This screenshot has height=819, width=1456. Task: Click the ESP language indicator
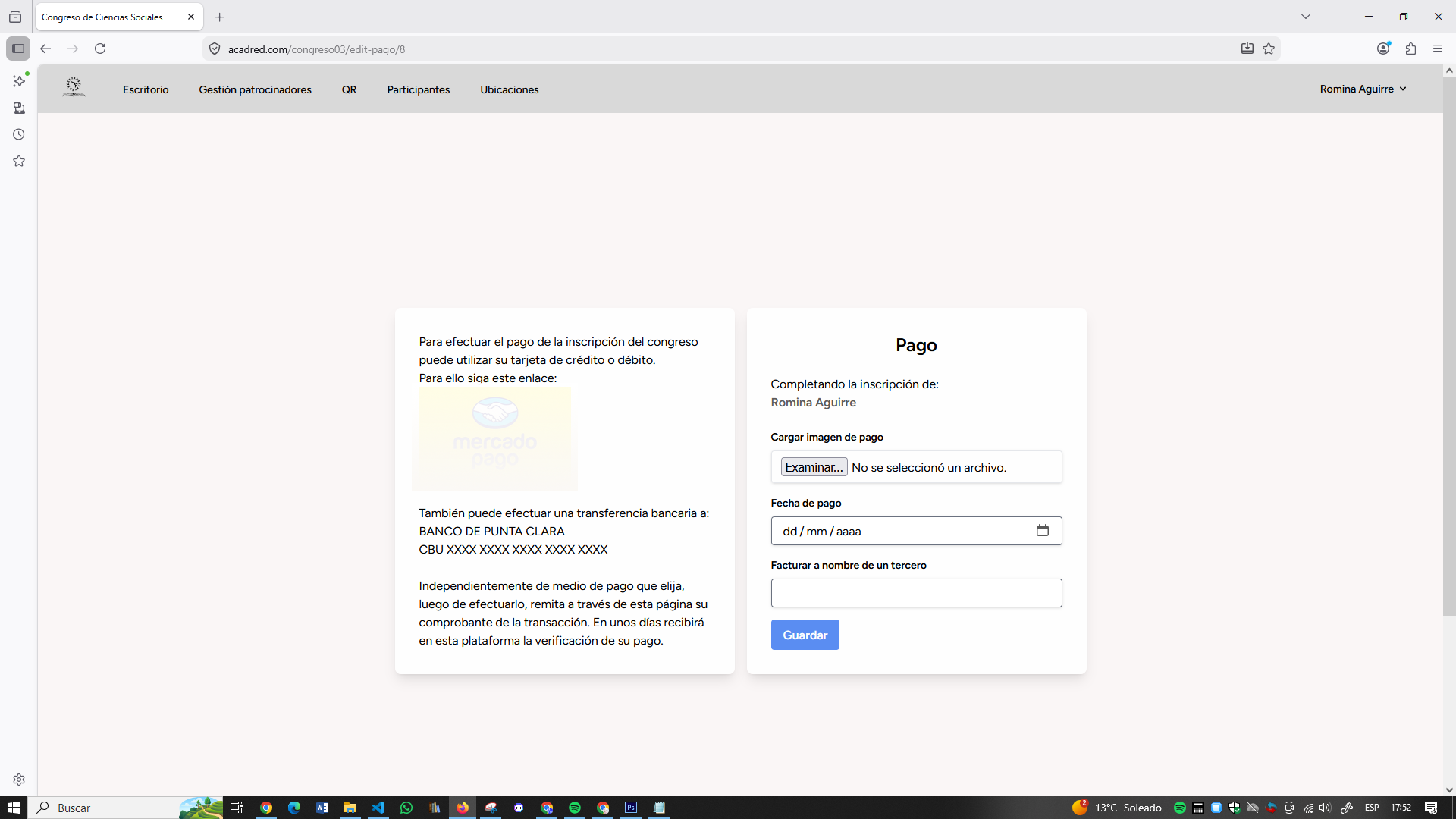(x=1372, y=808)
